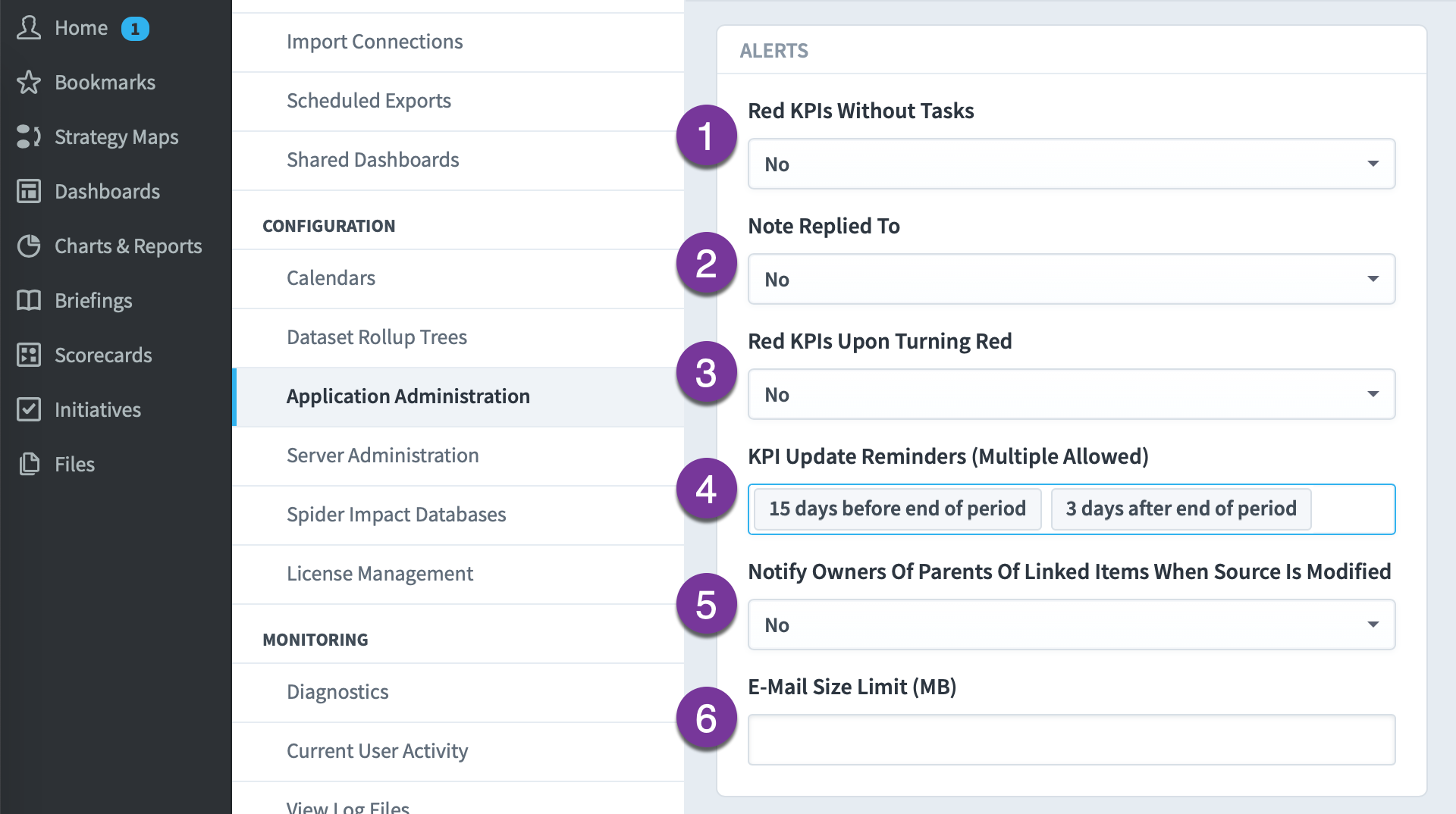
Task: Click the Strategy Maps icon
Action: (x=29, y=137)
